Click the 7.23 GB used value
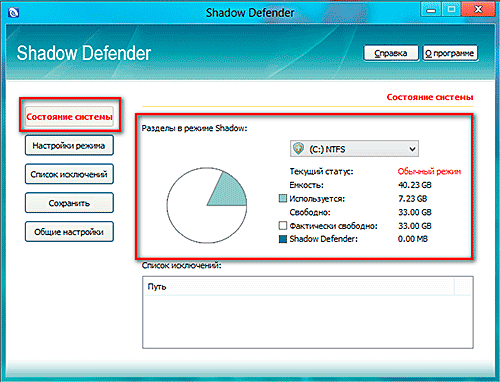500x382 pixels. [413, 199]
